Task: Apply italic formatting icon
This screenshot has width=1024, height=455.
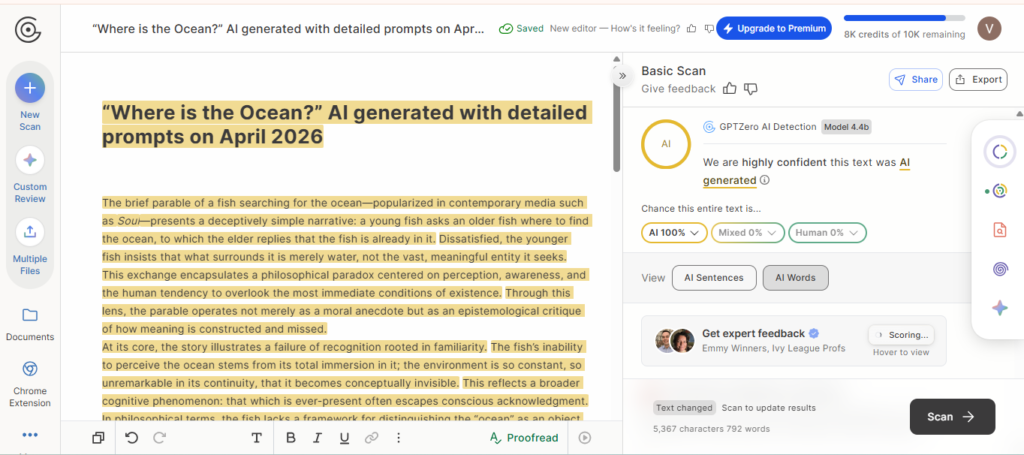Action: click(x=317, y=437)
